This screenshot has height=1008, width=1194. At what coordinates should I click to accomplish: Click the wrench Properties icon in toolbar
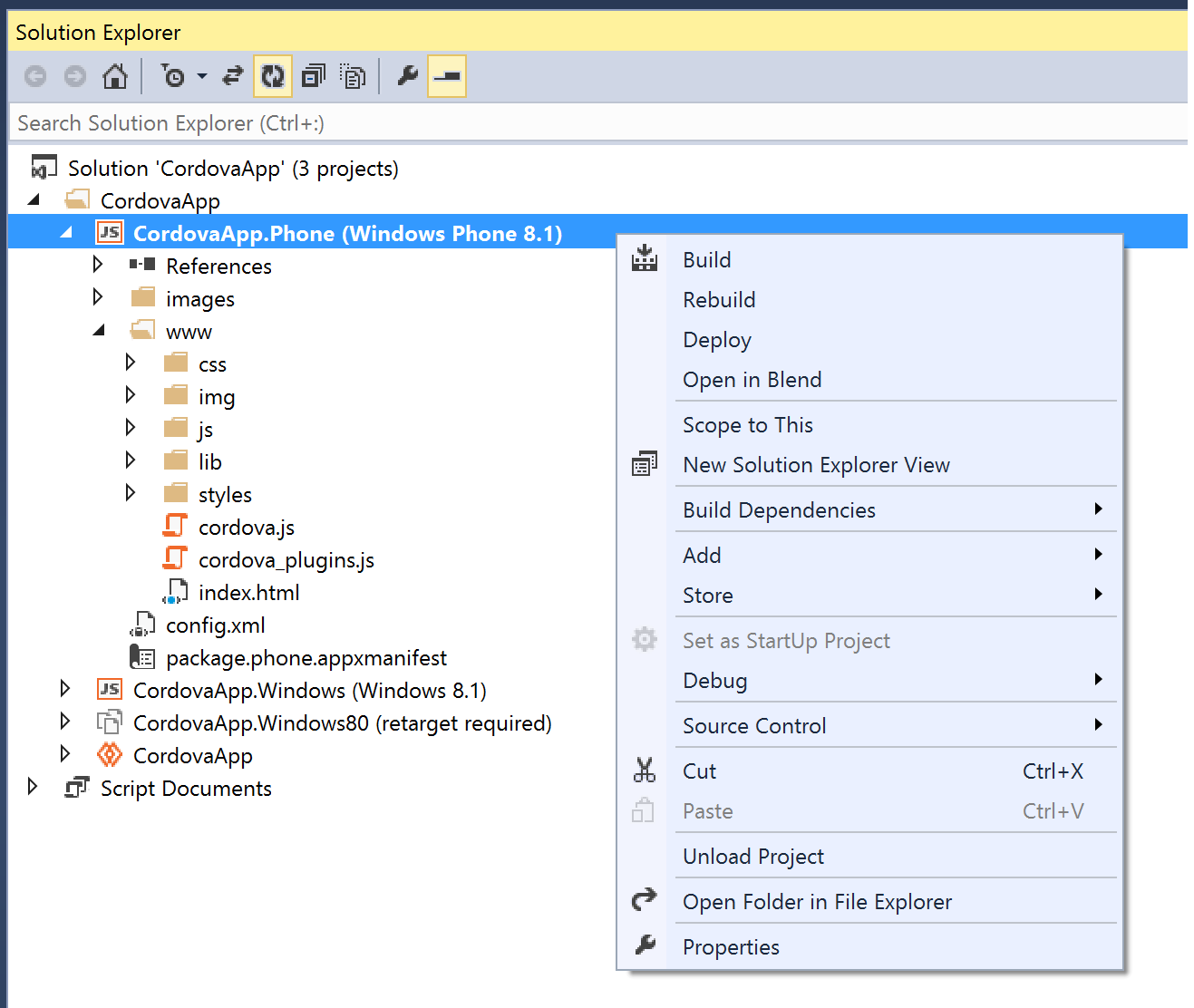click(x=408, y=76)
